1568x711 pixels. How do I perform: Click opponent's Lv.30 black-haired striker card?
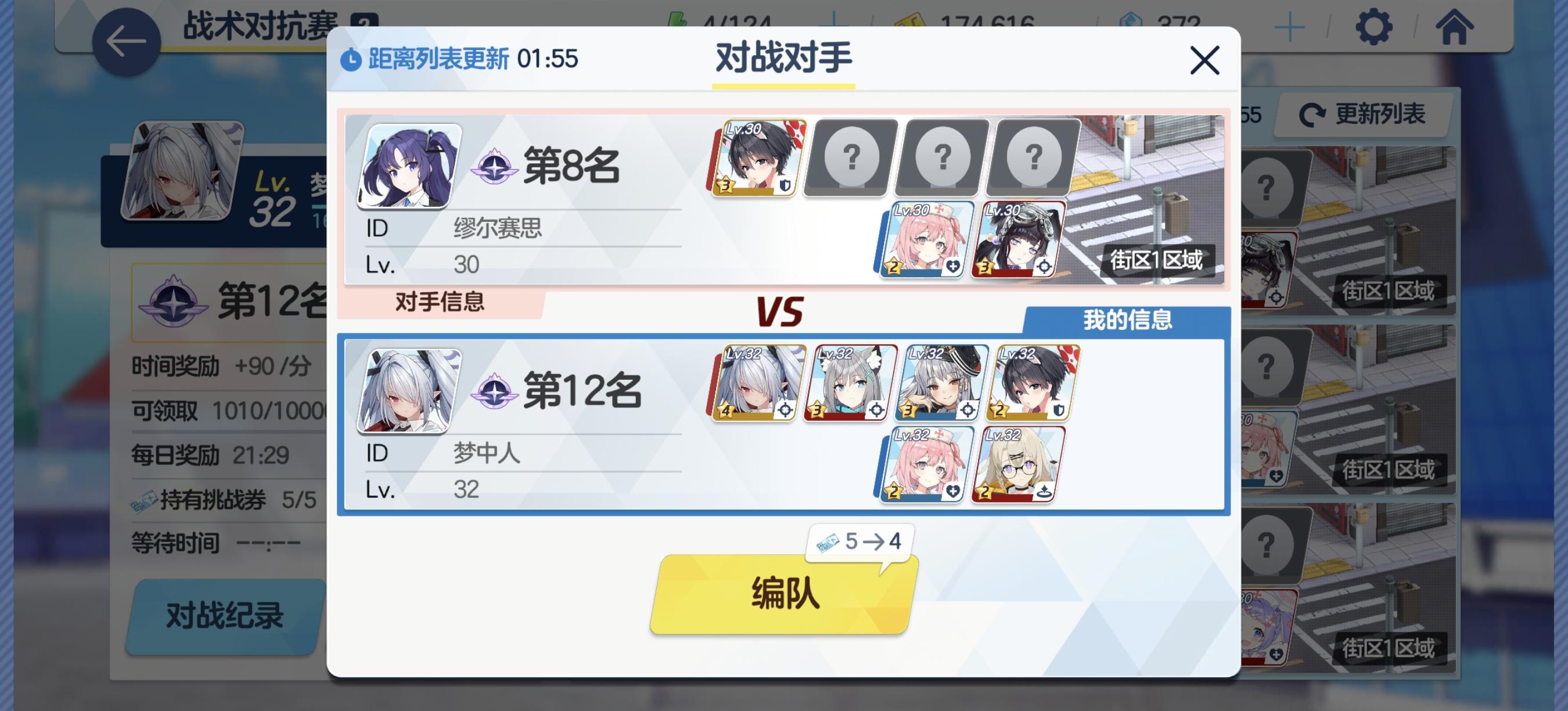[x=757, y=157]
